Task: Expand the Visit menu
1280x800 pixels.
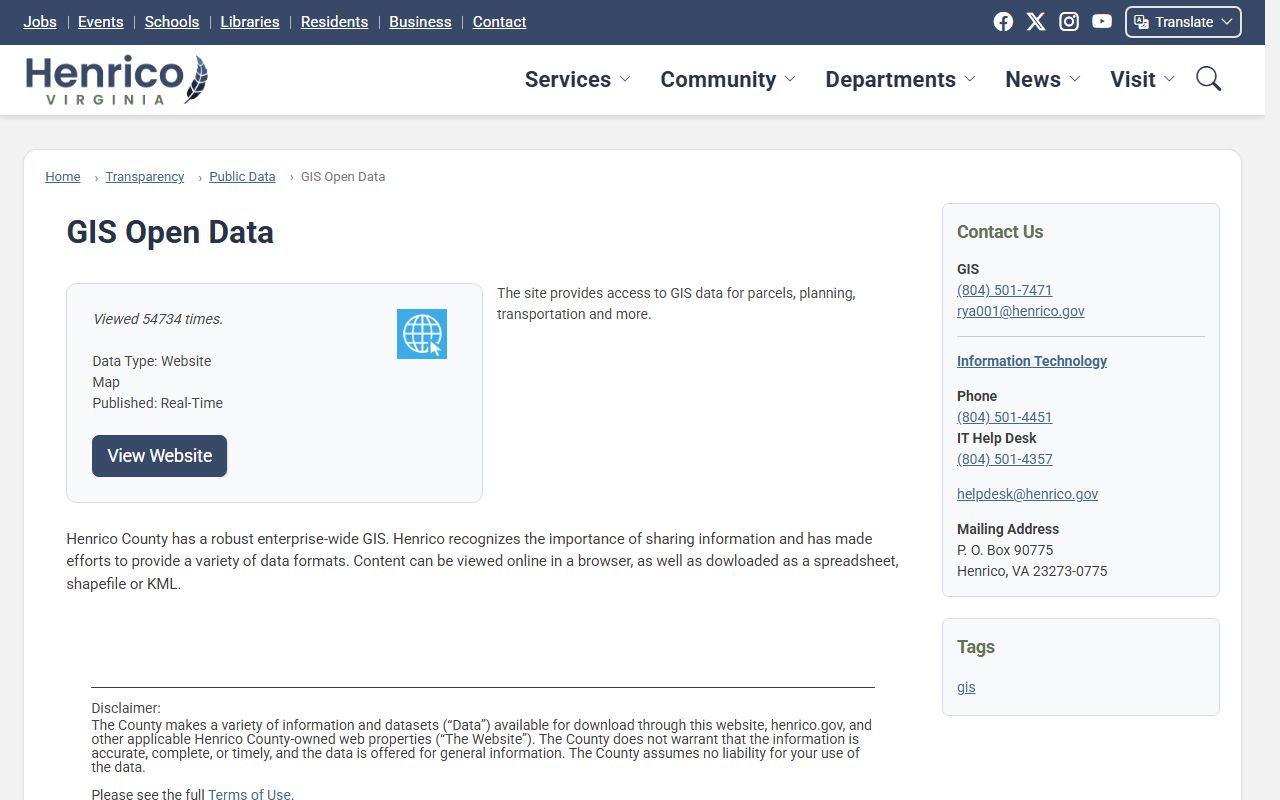Action: coord(1142,79)
